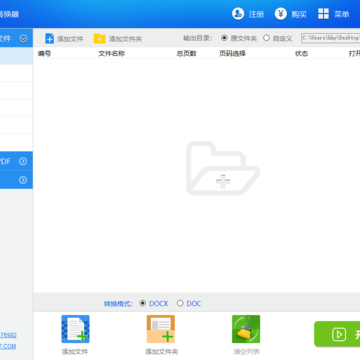Viewport: 360px width, 360px height.
Task: Click the 购买 yen purchase icon
Action: click(281, 14)
